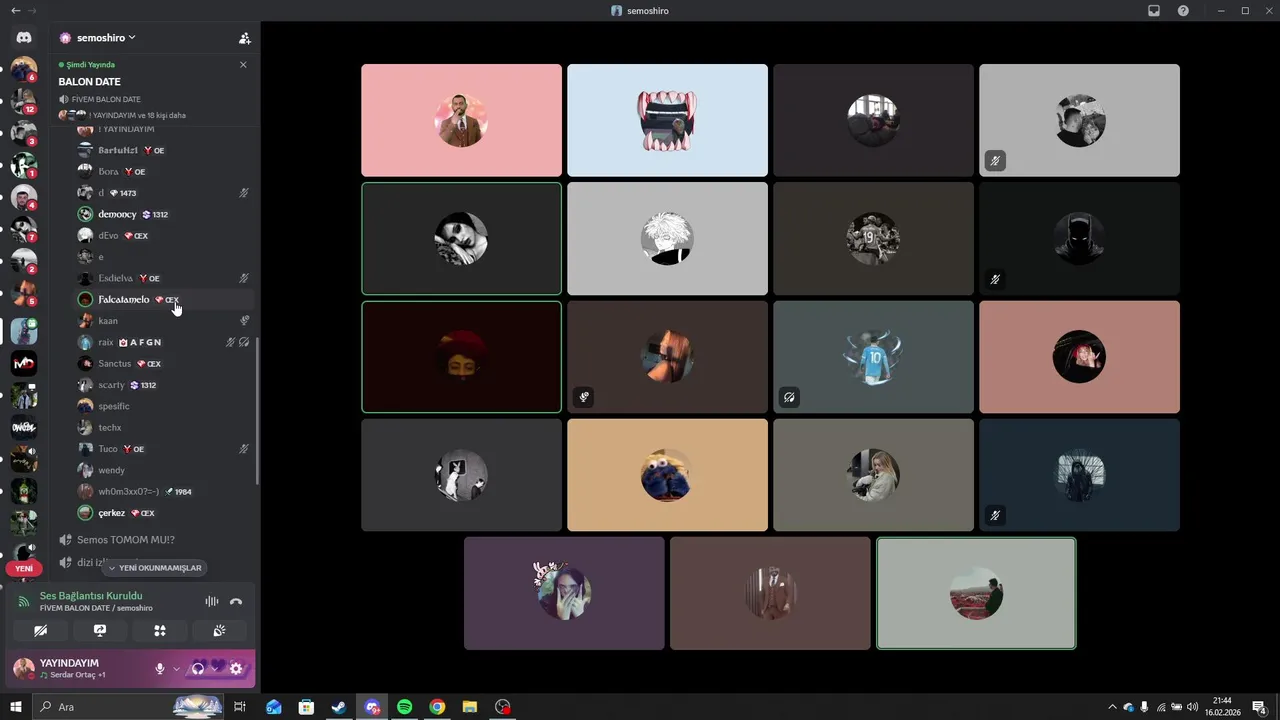
Task: Select user raix in voice list
Action: point(165,342)
